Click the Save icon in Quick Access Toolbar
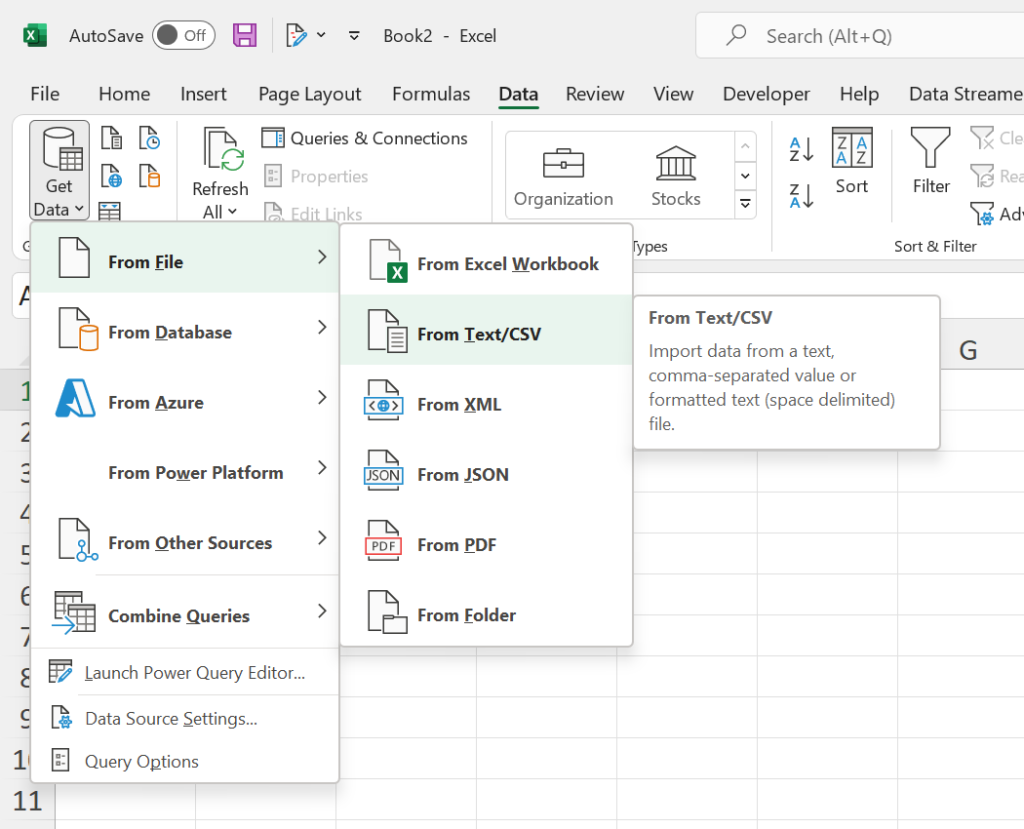Viewport: 1024px width, 829px height. pyautogui.click(x=244, y=34)
